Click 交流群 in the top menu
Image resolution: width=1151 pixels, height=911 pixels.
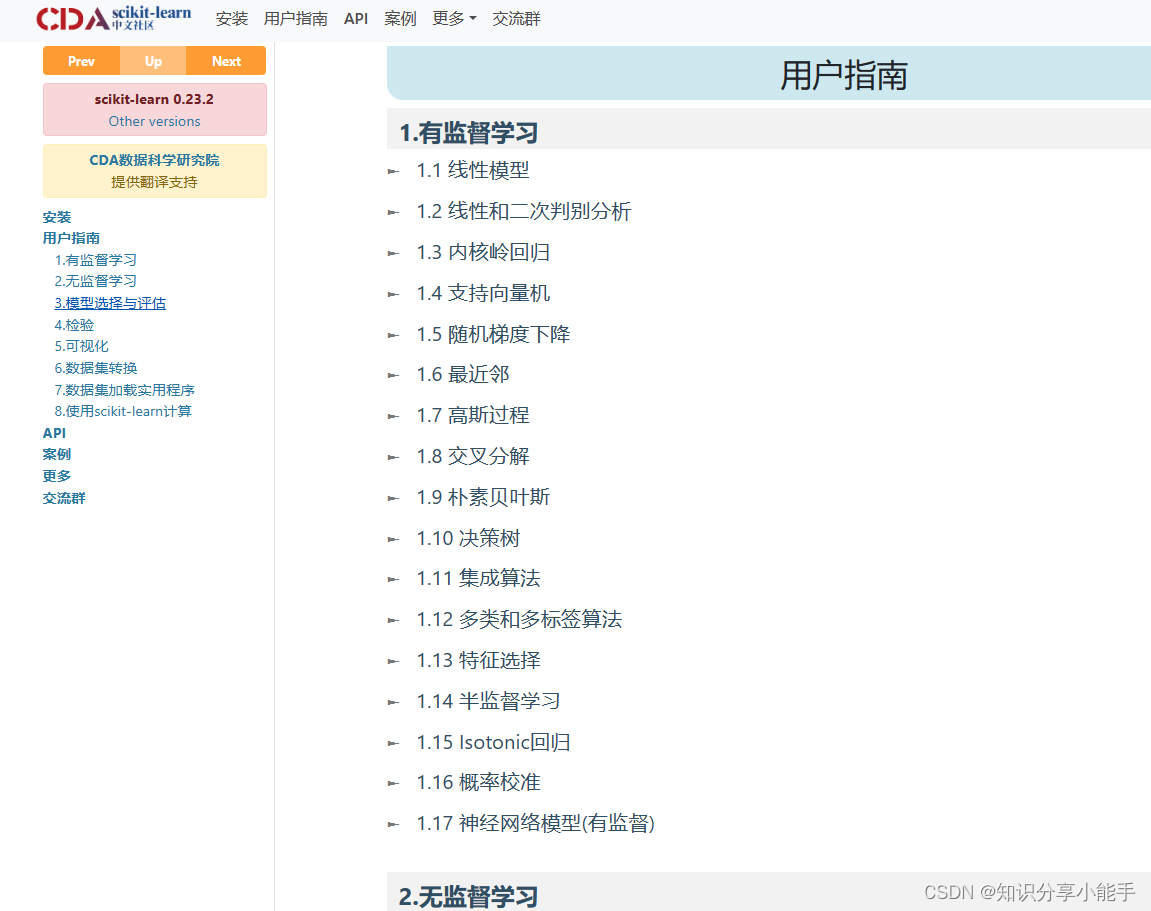click(x=516, y=18)
